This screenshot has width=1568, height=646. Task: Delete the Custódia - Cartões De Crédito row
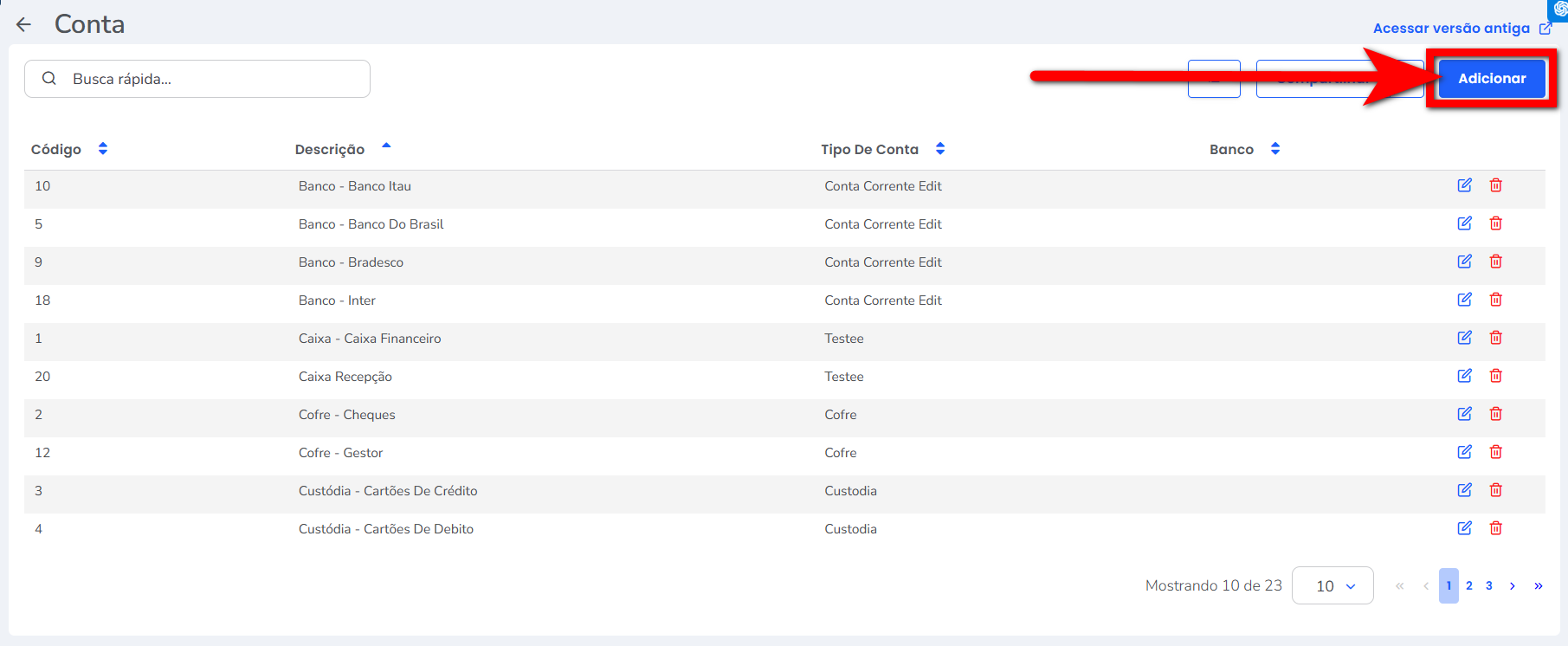click(1495, 490)
